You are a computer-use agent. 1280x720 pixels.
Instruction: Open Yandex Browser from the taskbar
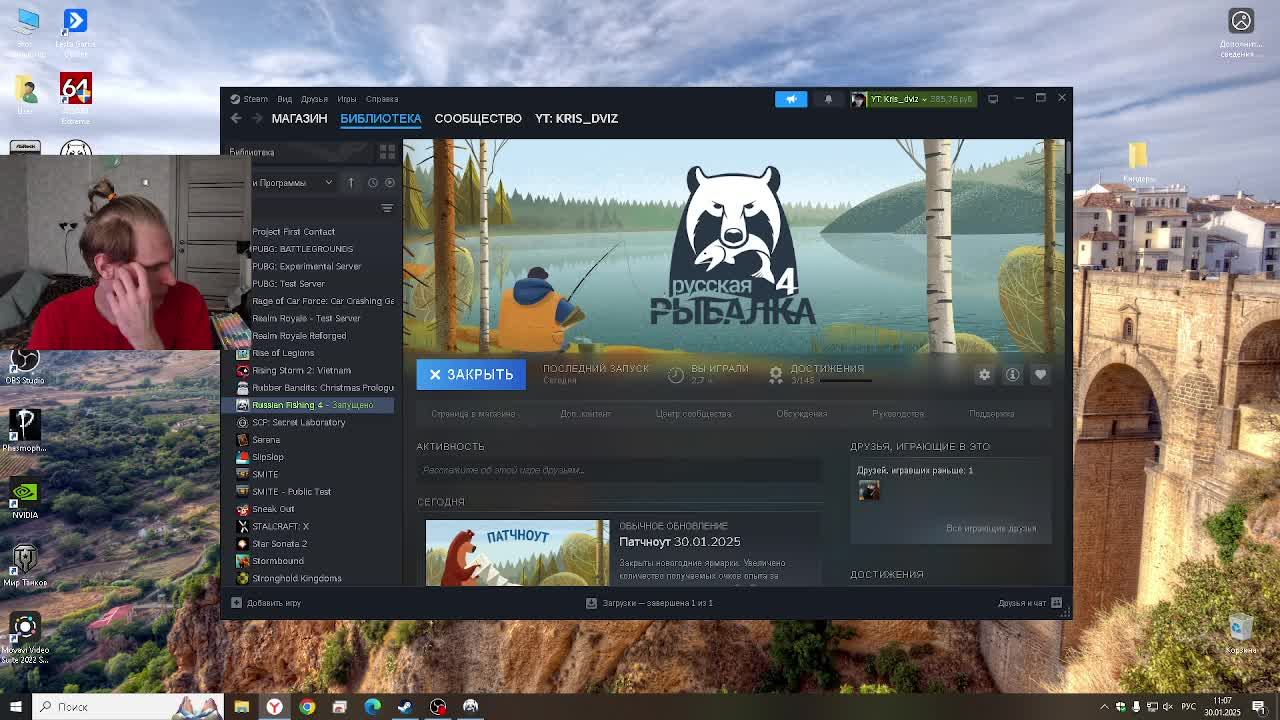pyautogui.click(x=274, y=706)
